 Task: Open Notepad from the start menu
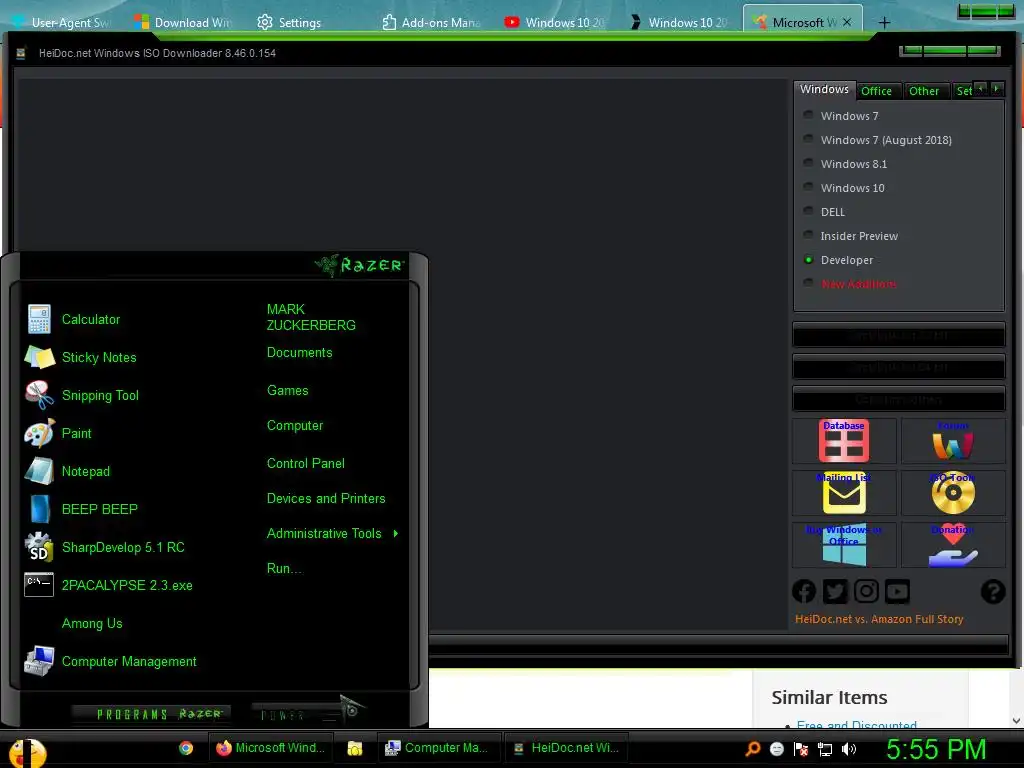point(68,471)
